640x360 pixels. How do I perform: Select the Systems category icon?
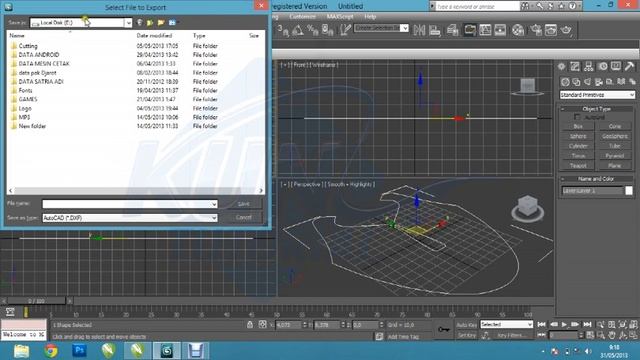(632, 82)
